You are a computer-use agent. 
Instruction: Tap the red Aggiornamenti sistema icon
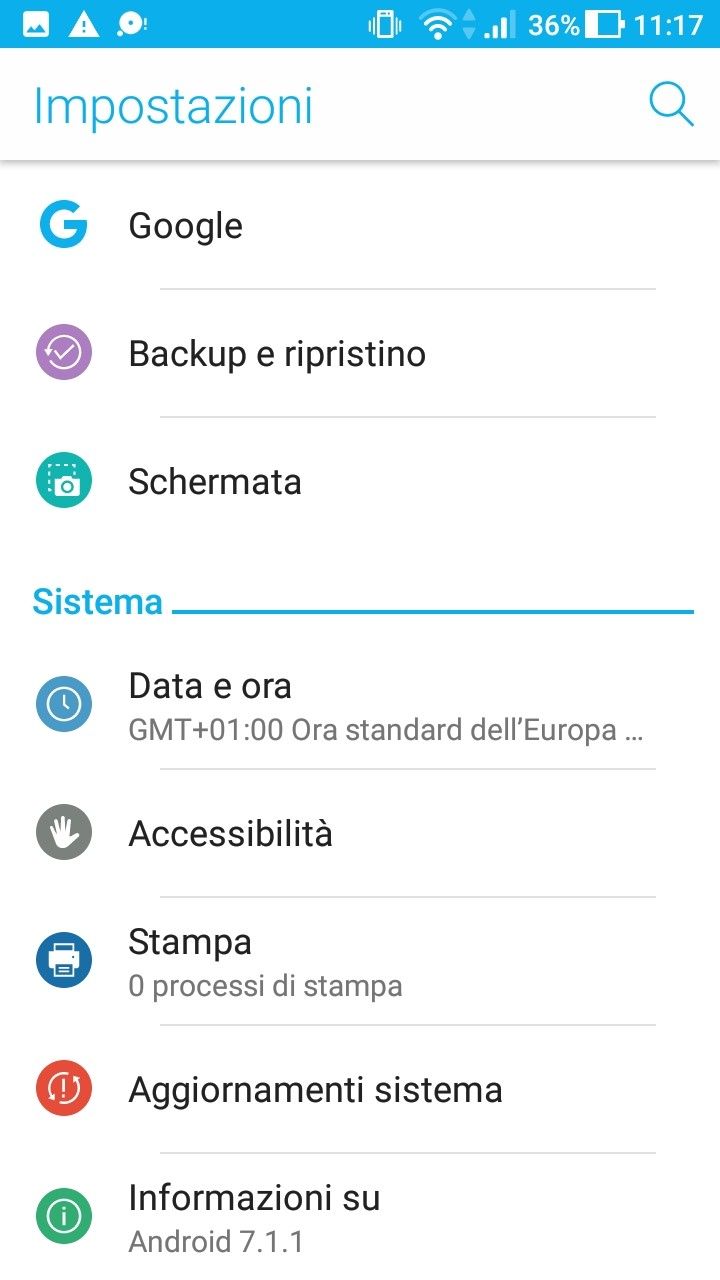click(64, 1089)
